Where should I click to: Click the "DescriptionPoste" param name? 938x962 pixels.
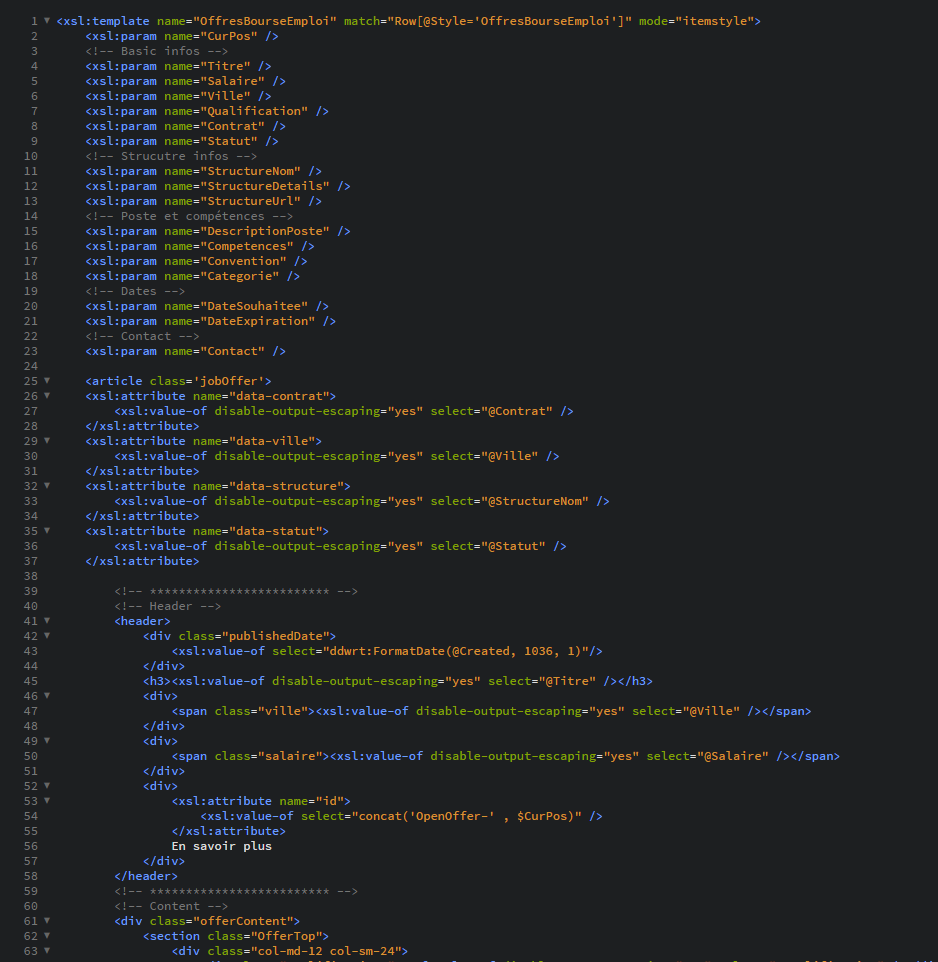point(265,231)
